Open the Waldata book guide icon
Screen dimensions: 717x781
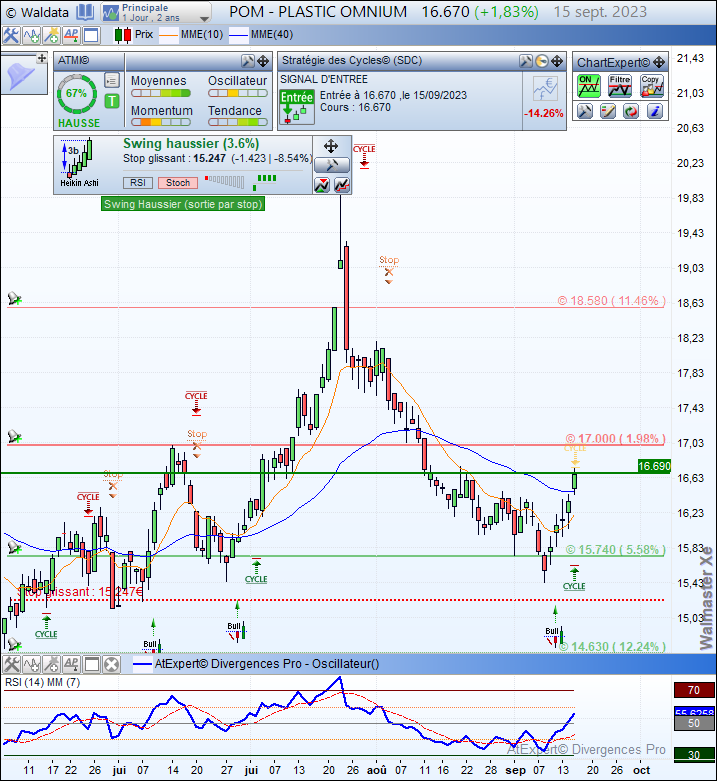point(85,12)
